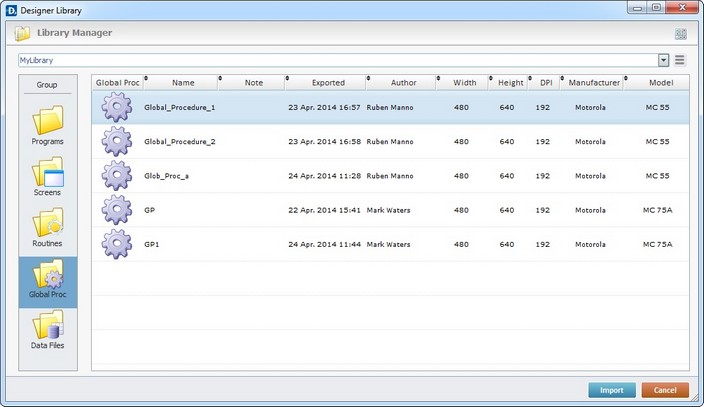
Task: Click the gear icon of the GP1 row
Action: [x=117, y=244]
